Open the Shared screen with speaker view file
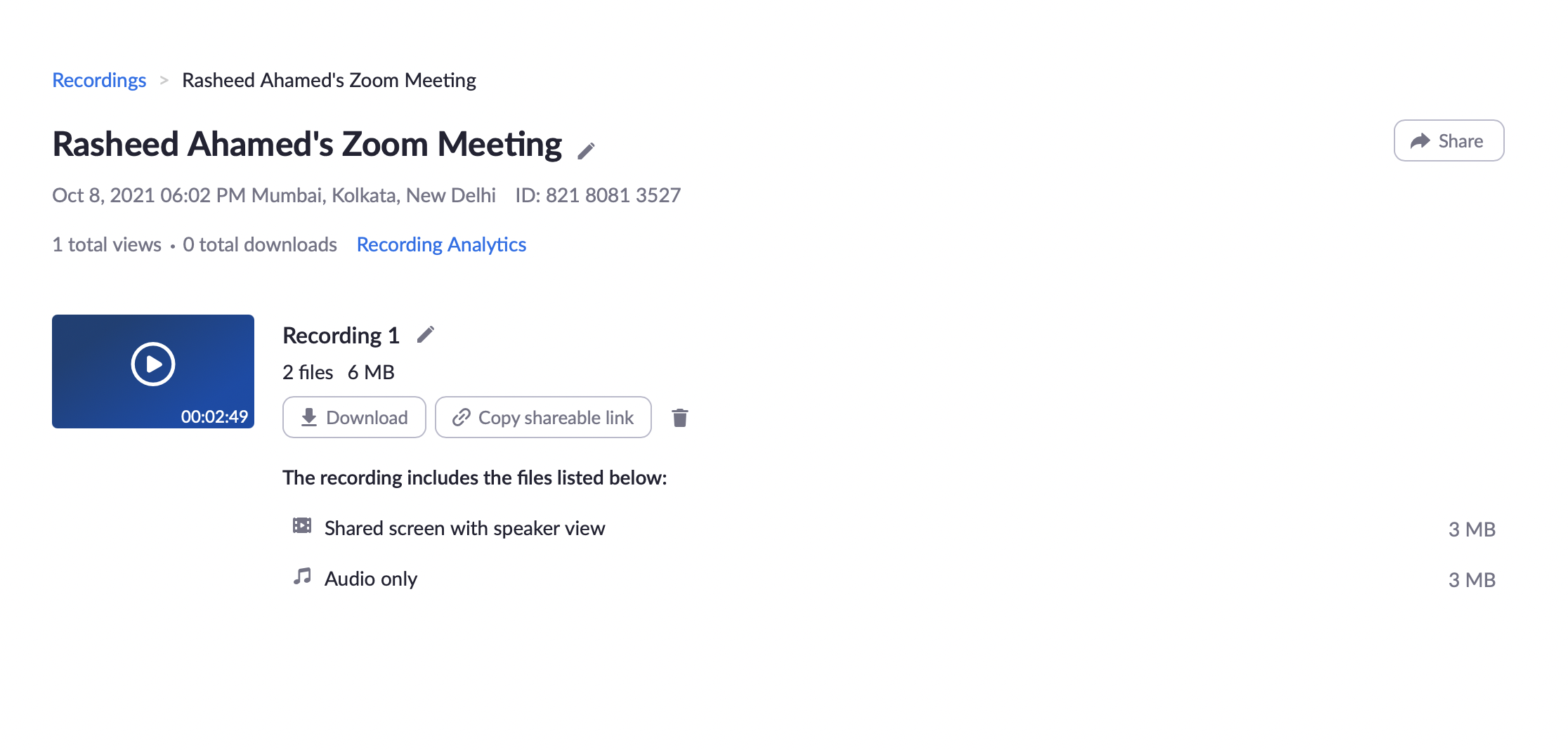The height and width of the screenshot is (750, 1568). point(464,527)
